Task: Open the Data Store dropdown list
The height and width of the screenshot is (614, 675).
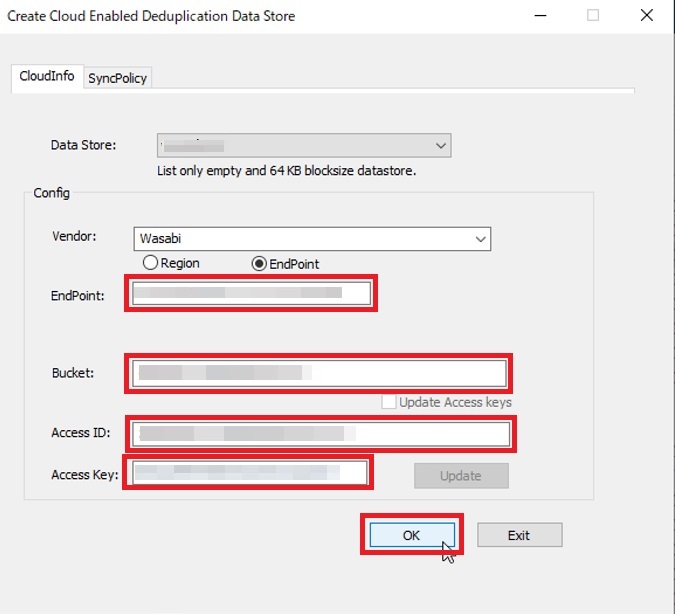Action: [303, 146]
